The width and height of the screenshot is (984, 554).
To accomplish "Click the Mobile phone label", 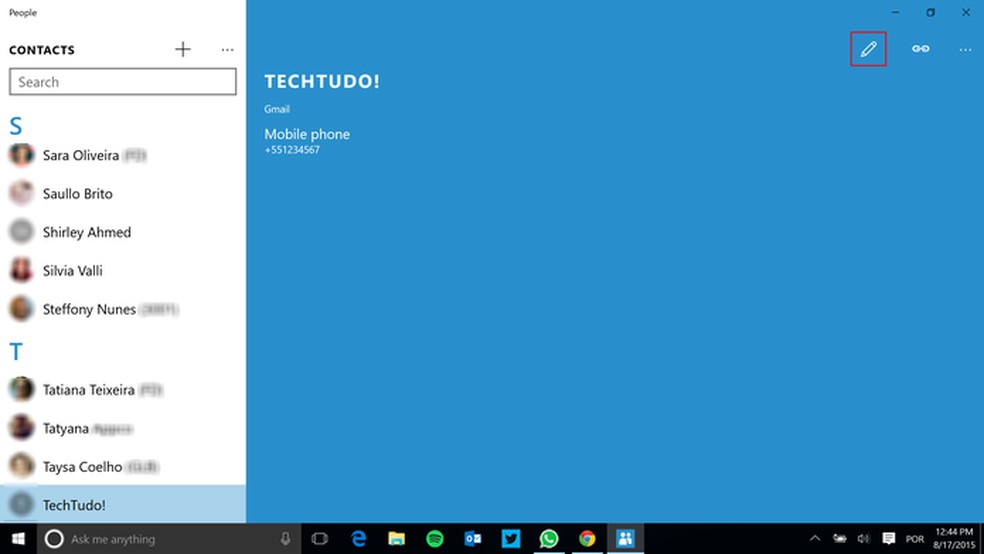I will [x=307, y=134].
